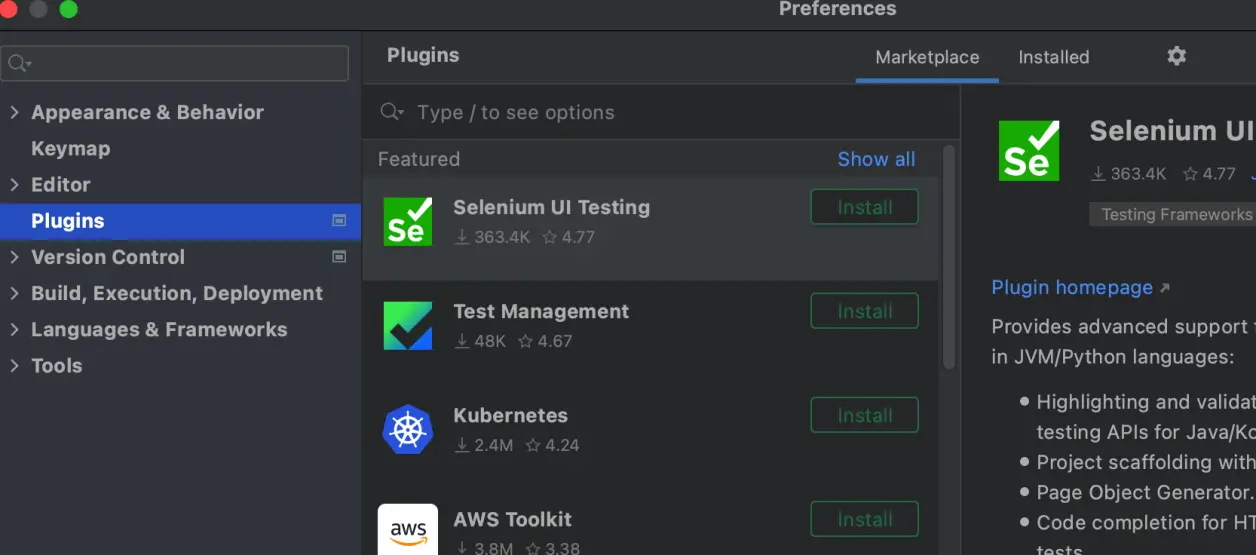
Task: Open the plugins gear settings icon
Action: [1177, 56]
